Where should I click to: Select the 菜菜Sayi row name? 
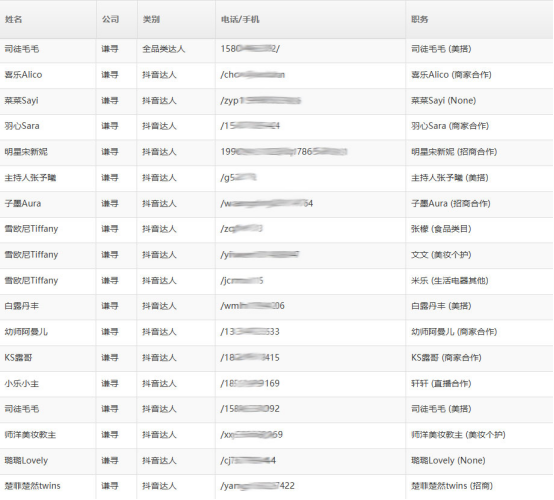(21, 100)
